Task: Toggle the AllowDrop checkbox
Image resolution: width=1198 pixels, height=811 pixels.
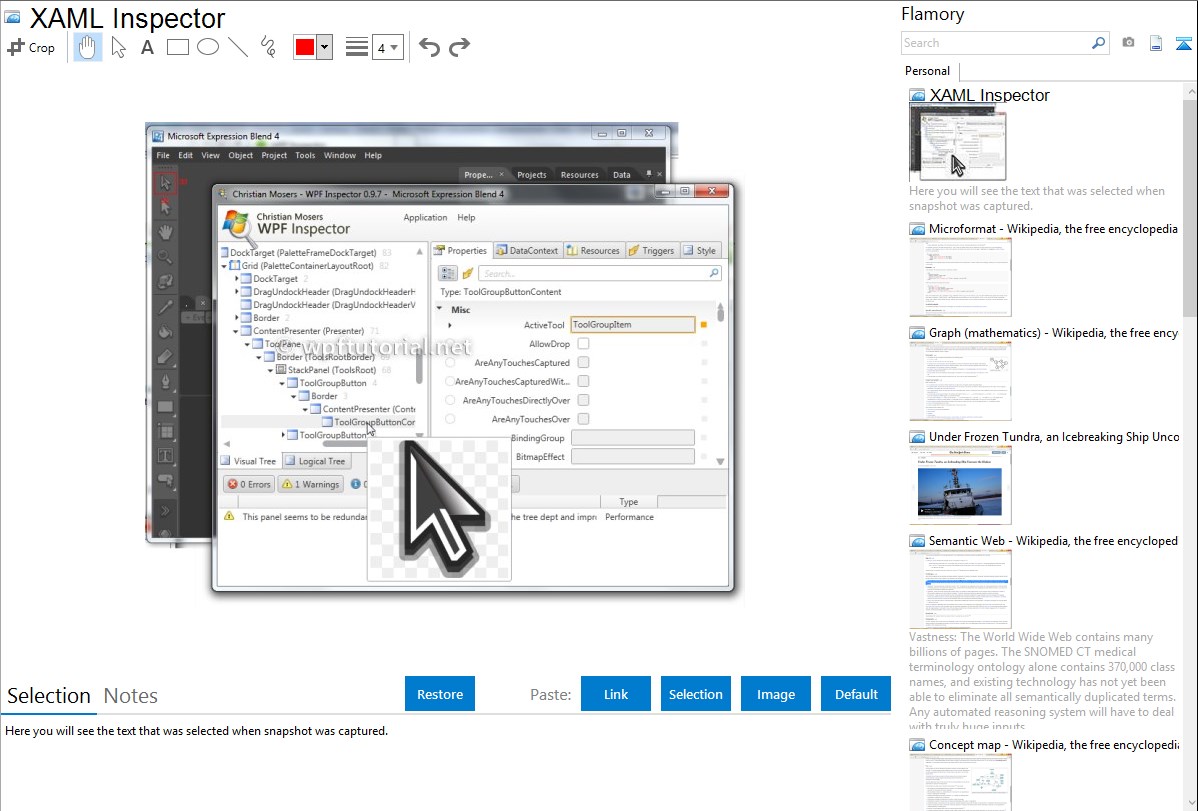Action: coord(584,344)
